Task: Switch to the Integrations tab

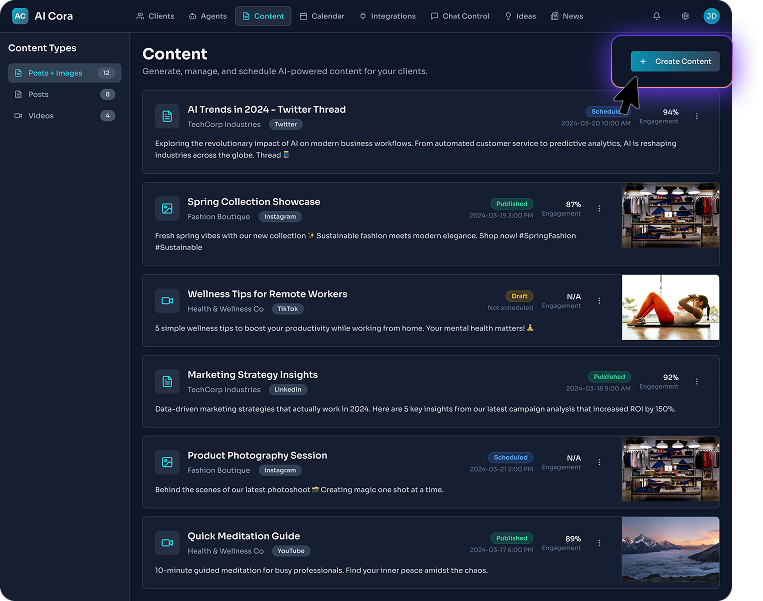Action: click(x=387, y=16)
